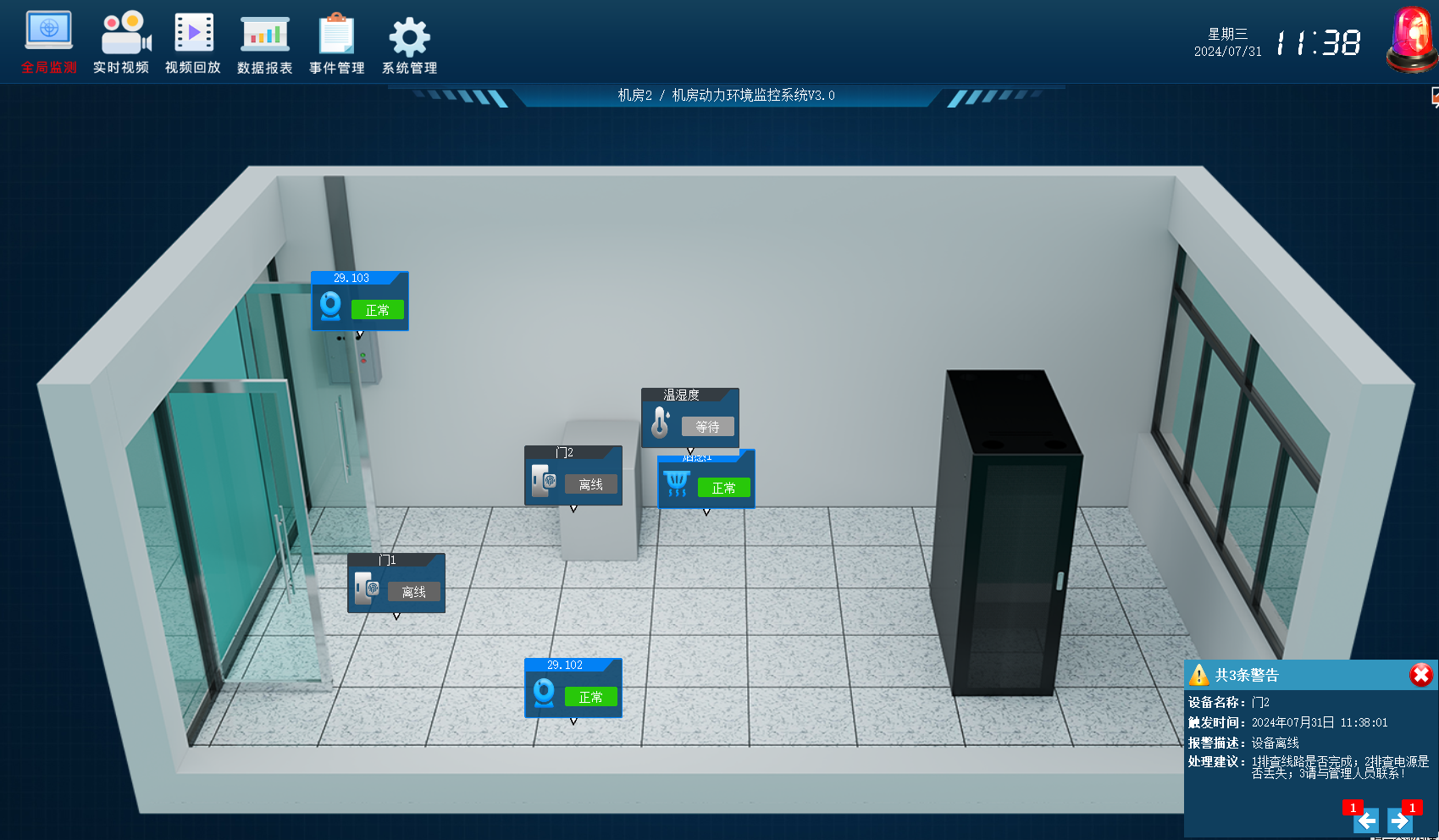Show the previous warning with left arrow
This screenshot has height=840, width=1439.
1365,820
